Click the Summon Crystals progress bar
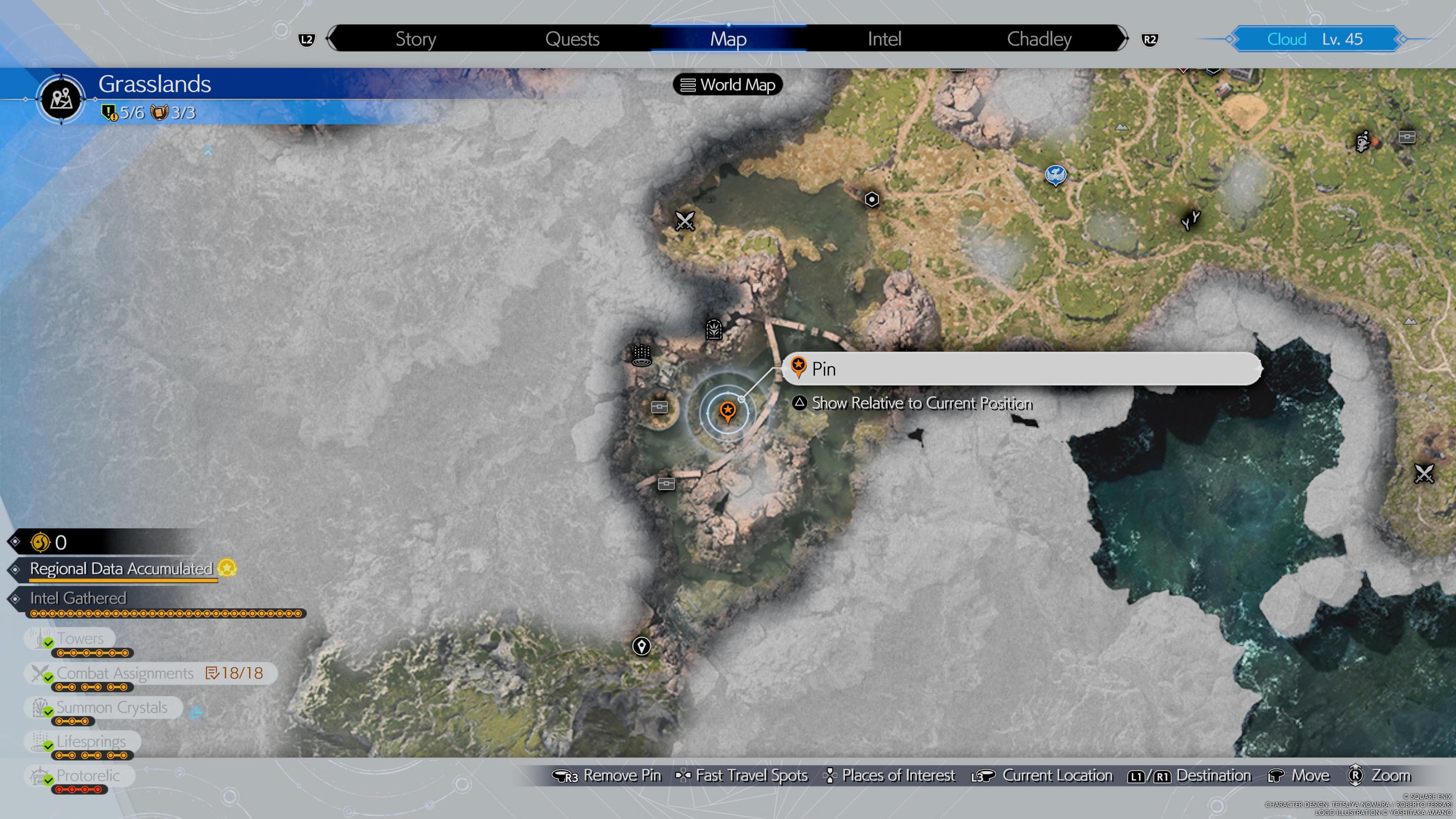1456x819 pixels. click(73, 722)
